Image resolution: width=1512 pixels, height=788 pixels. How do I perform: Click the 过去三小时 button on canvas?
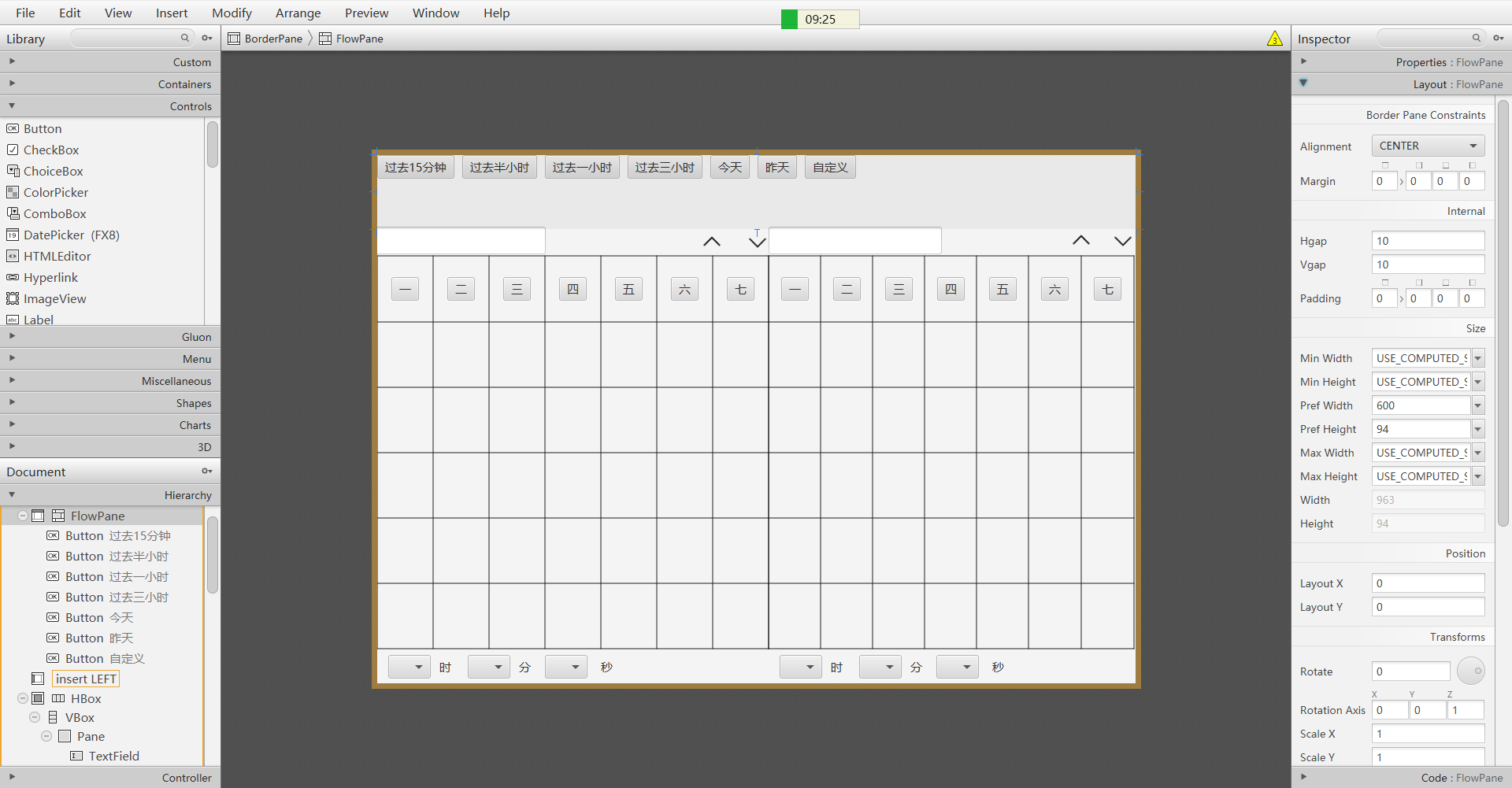pos(665,167)
